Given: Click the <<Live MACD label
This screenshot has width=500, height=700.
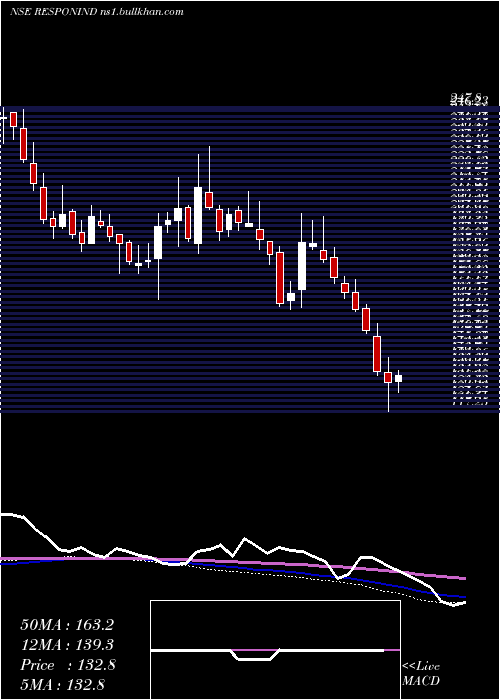Looking at the screenshot, I should coord(421,674).
